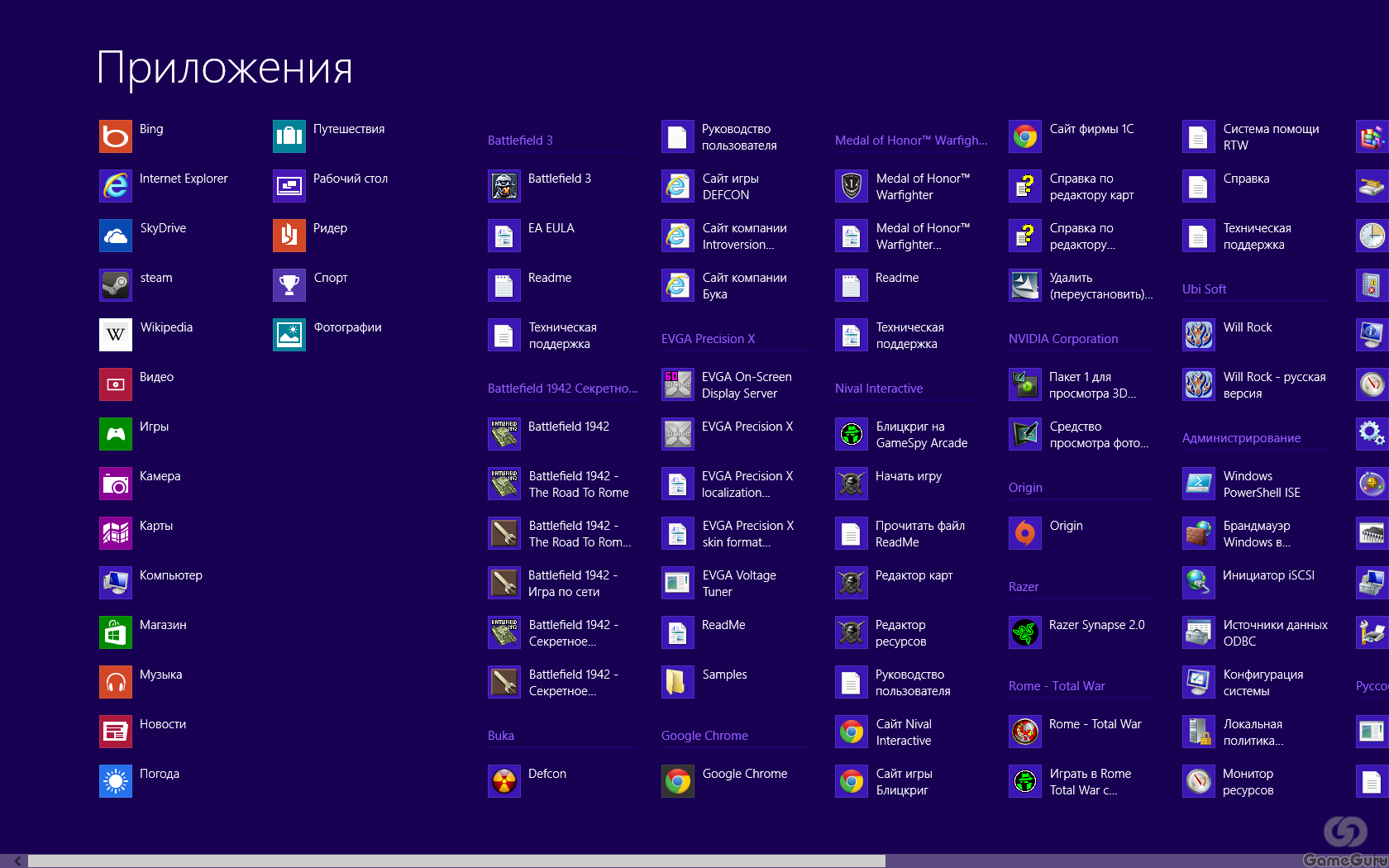Open the Видео app icon
Screen dimensions: 1389x868
tap(116, 384)
